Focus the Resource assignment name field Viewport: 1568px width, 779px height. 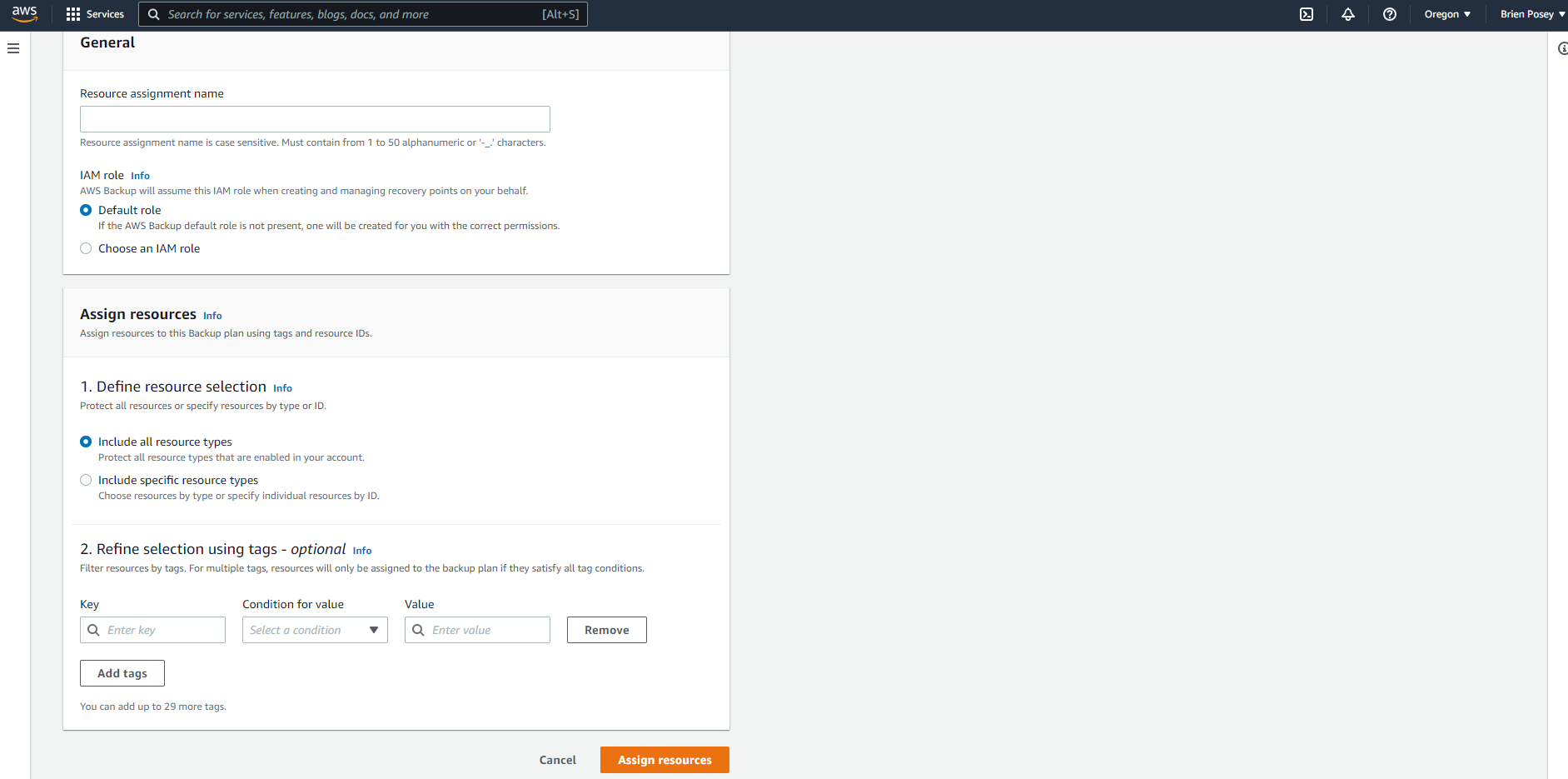click(x=315, y=119)
